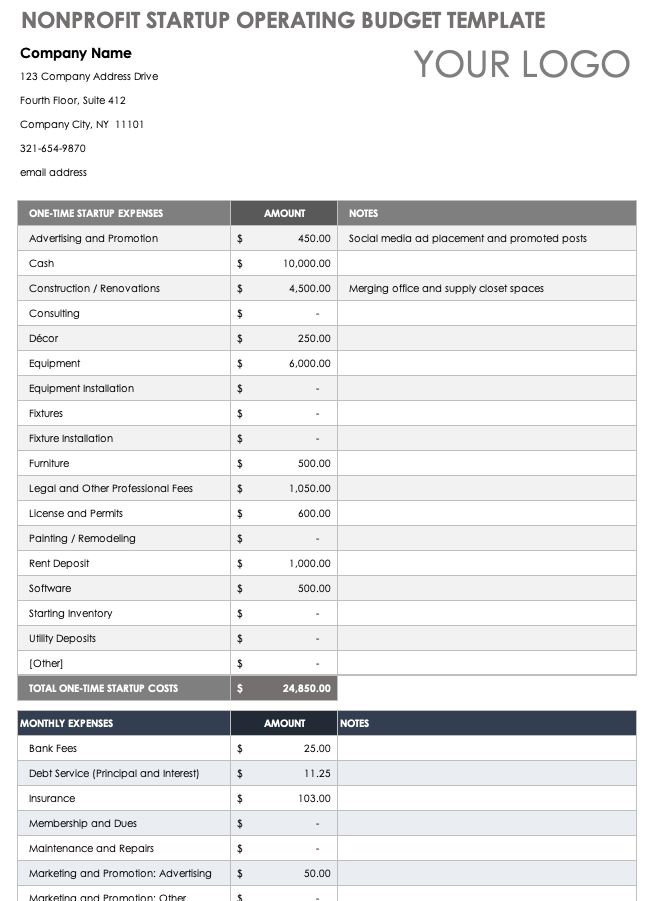Select the Company Name heading
Viewport: 654px width, 901px height.
pyautogui.click(x=76, y=53)
